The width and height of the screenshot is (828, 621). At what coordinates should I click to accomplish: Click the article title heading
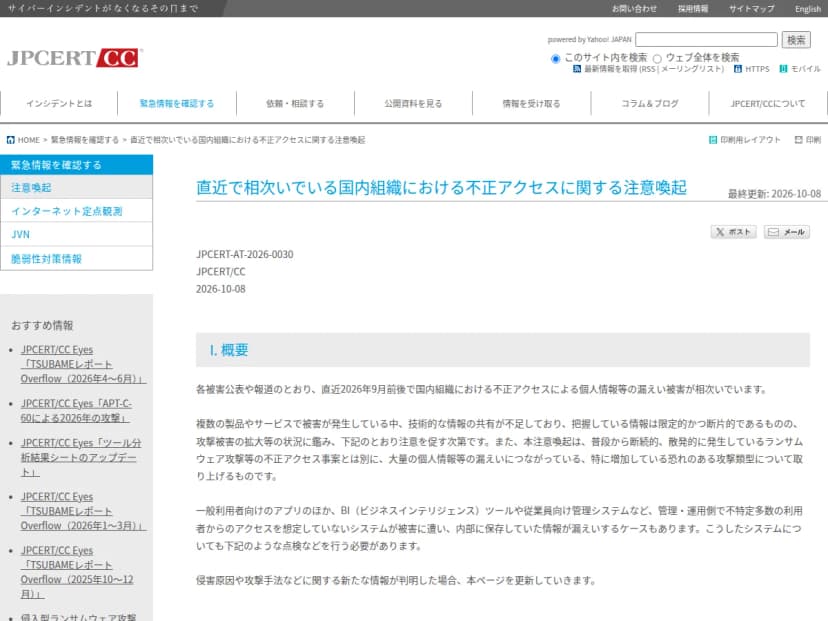[441, 187]
